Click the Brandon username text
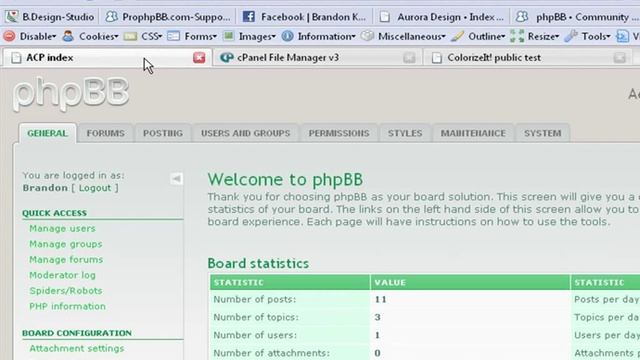The image size is (640, 360). point(45,188)
